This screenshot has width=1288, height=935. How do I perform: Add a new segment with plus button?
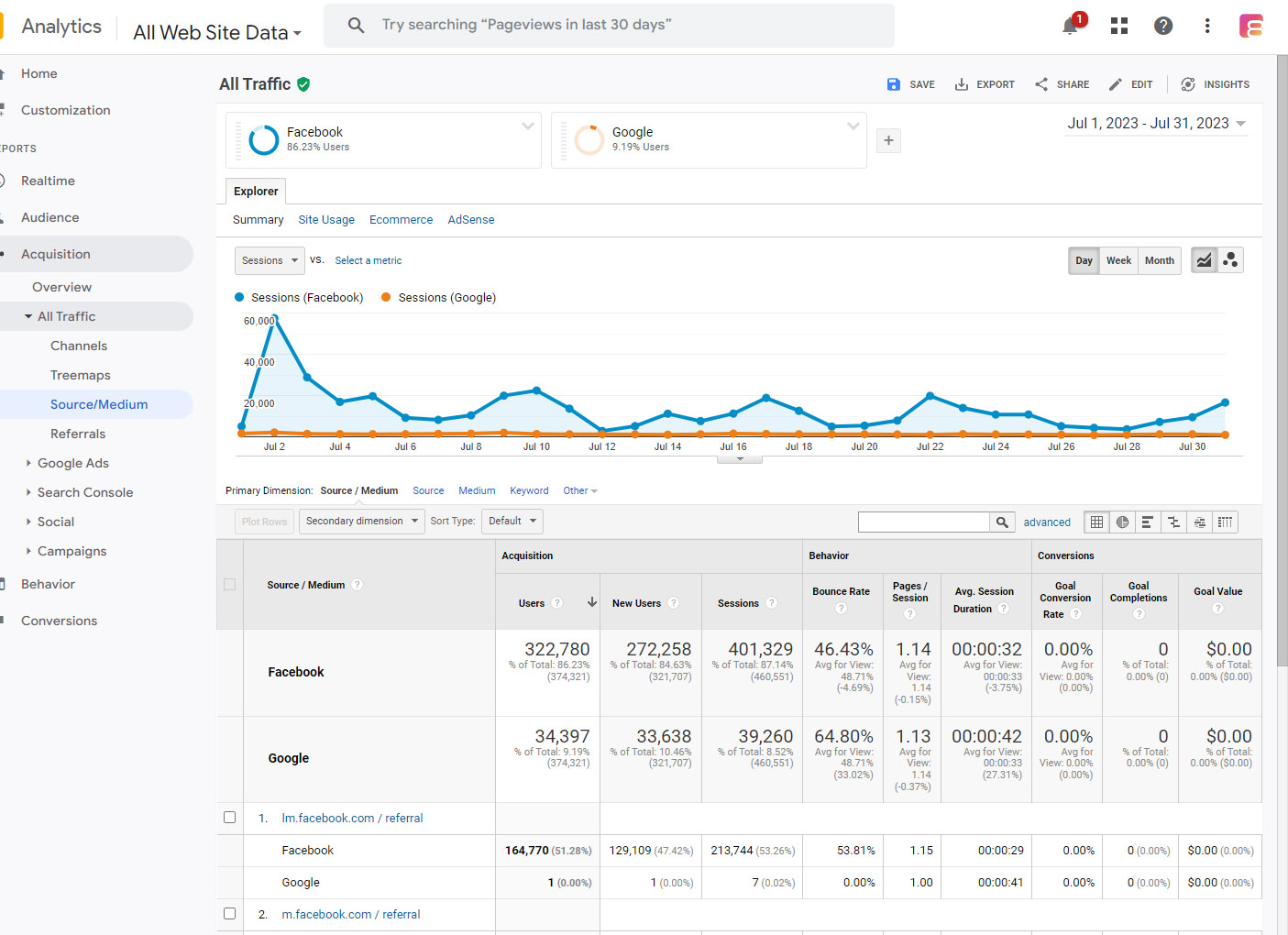tap(888, 140)
